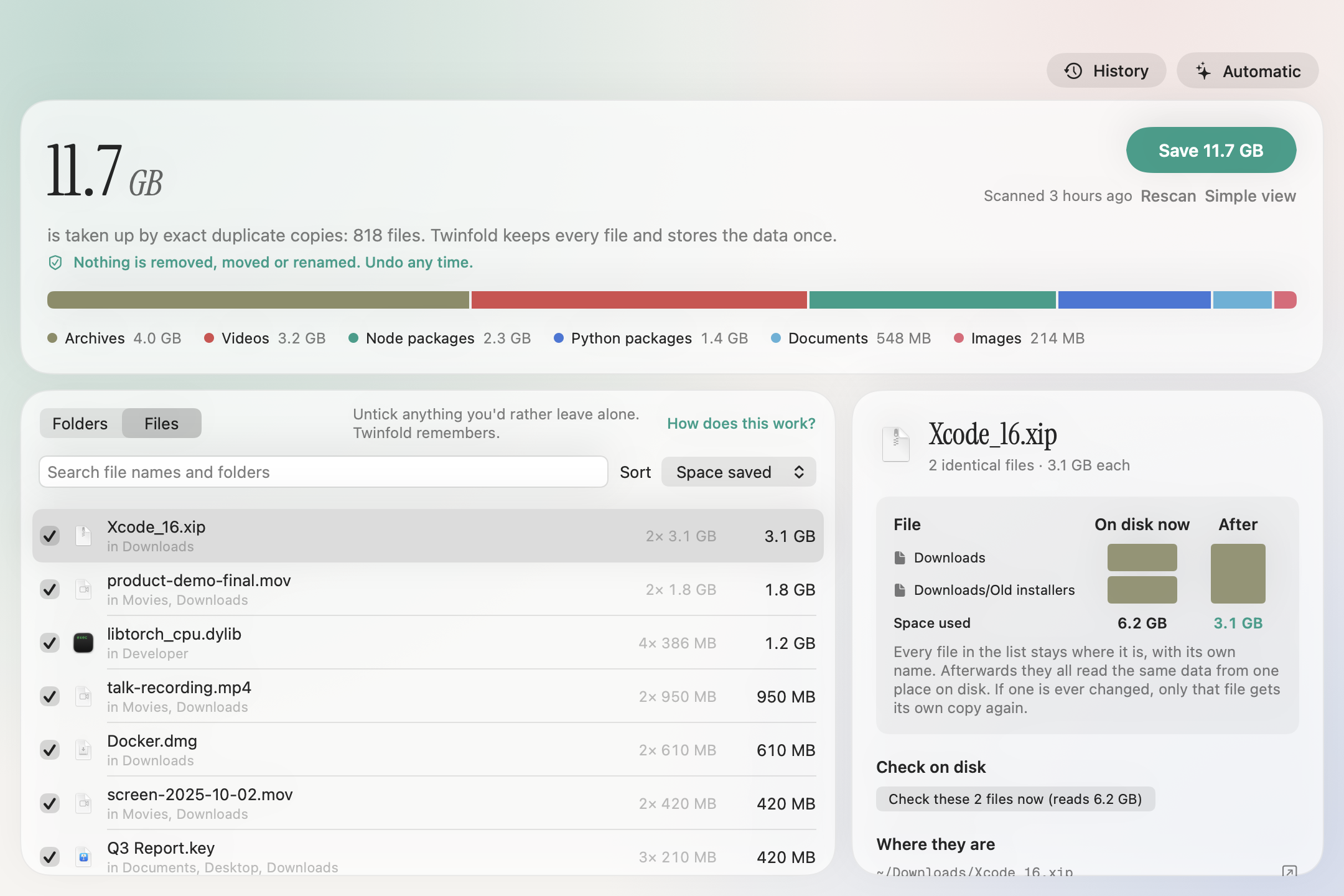Screen dimensions: 1344x896
Task: Click the Docker.dmg disk image icon
Action: click(83, 750)
